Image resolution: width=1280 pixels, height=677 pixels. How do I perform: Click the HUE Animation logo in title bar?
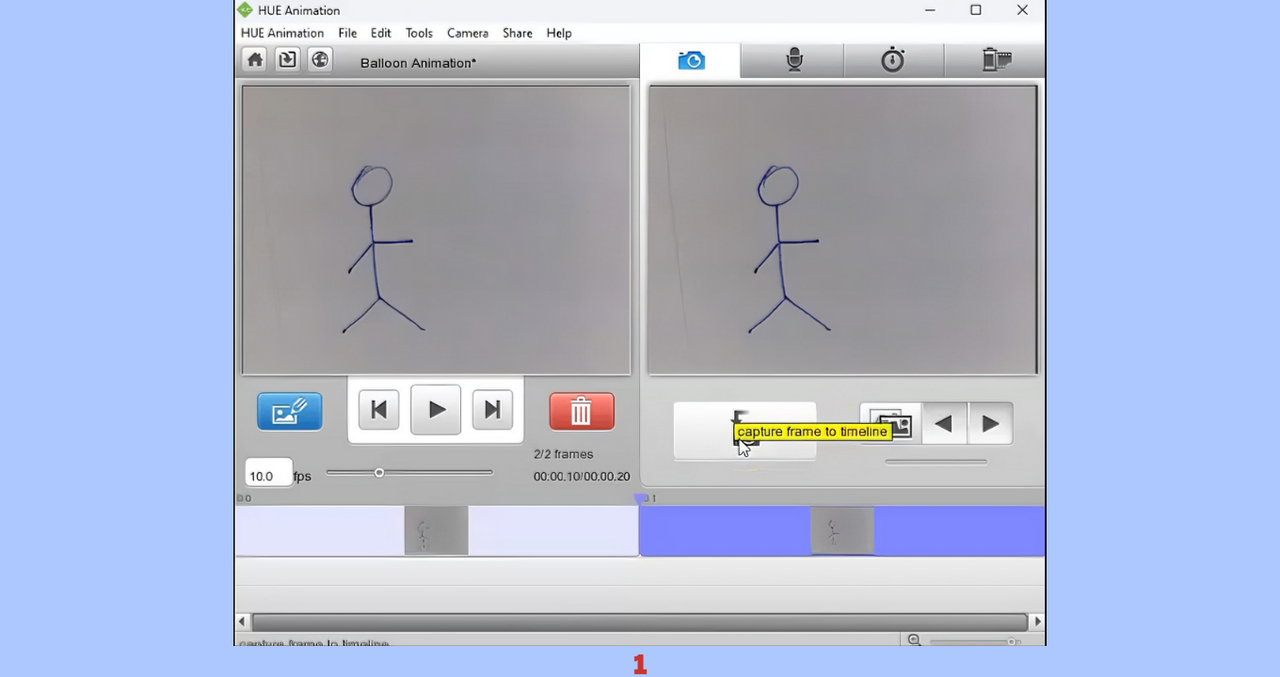[x=245, y=10]
